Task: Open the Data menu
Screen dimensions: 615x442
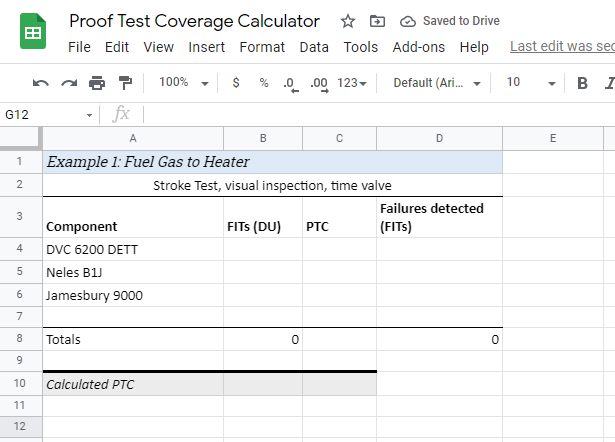Action: click(x=314, y=47)
